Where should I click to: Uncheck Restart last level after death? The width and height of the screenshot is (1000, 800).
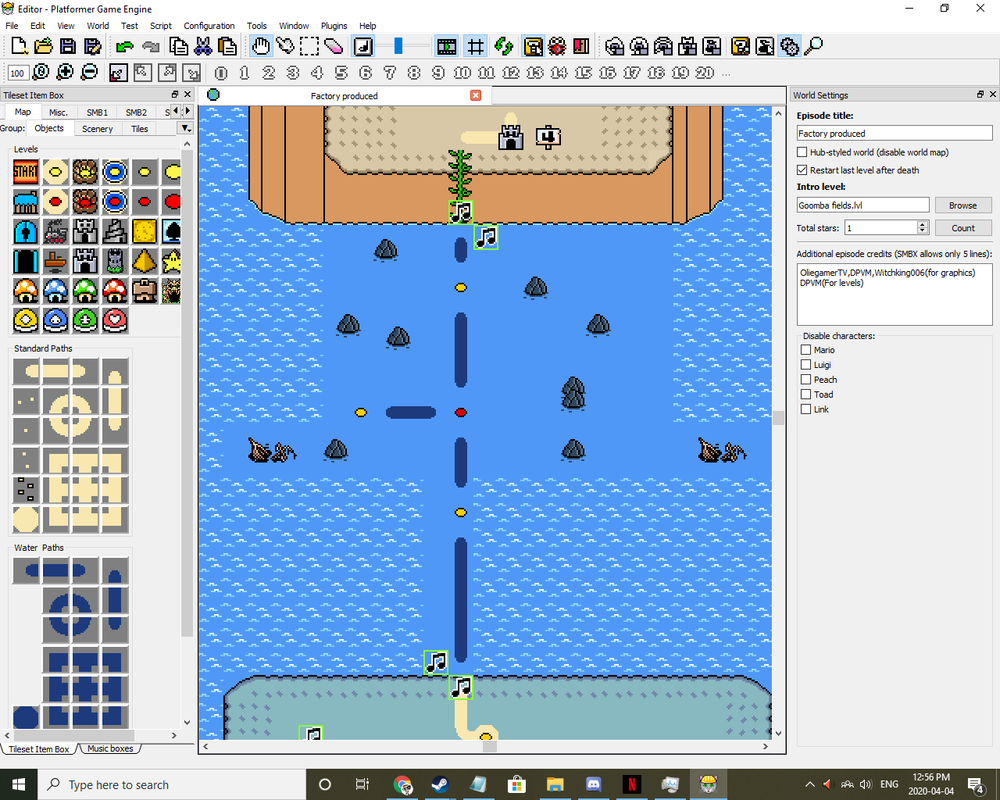click(802, 170)
